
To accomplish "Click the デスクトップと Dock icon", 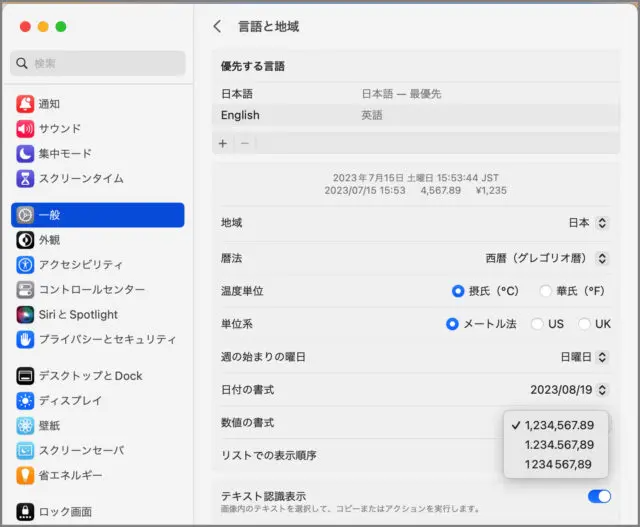I will pos(25,376).
